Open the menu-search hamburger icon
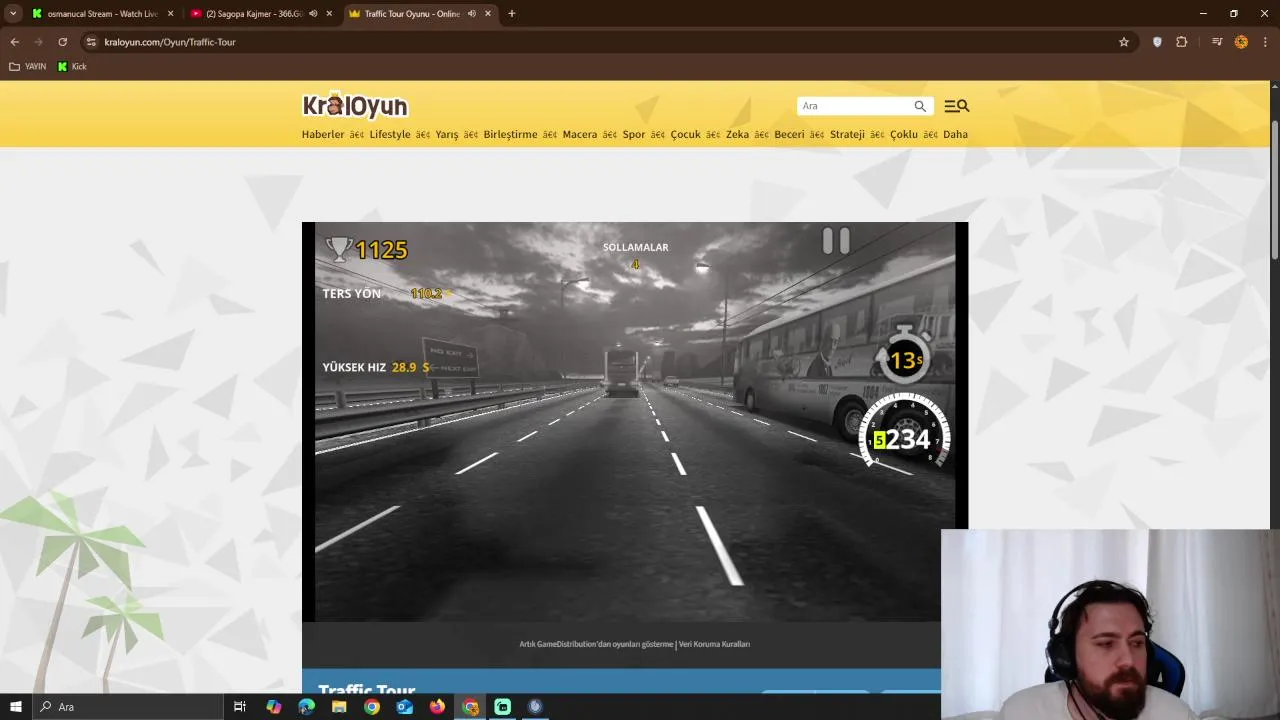The width and height of the screenshot is (1280, 720). tap(956, 106)
